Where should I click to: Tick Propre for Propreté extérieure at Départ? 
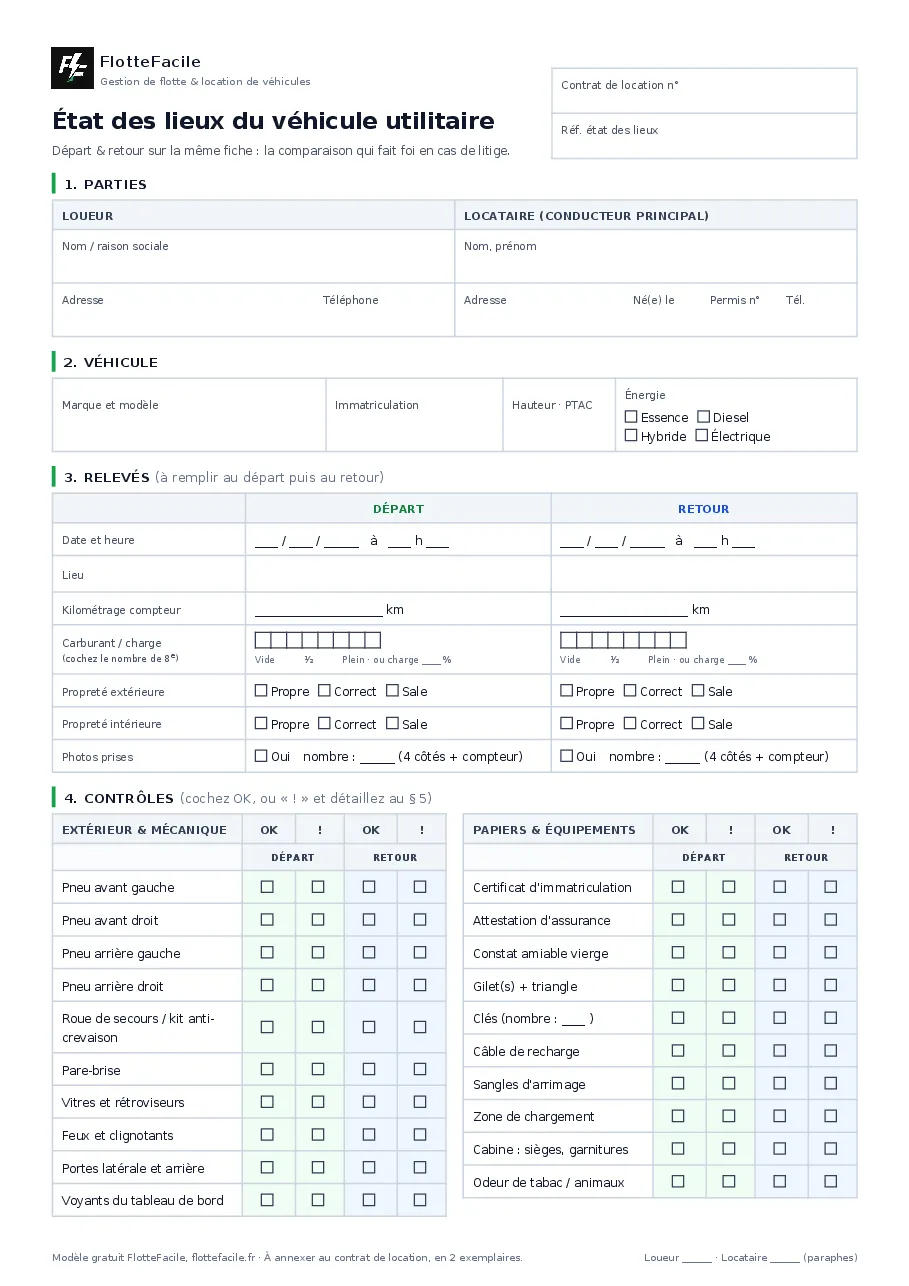tap(261, 691)
